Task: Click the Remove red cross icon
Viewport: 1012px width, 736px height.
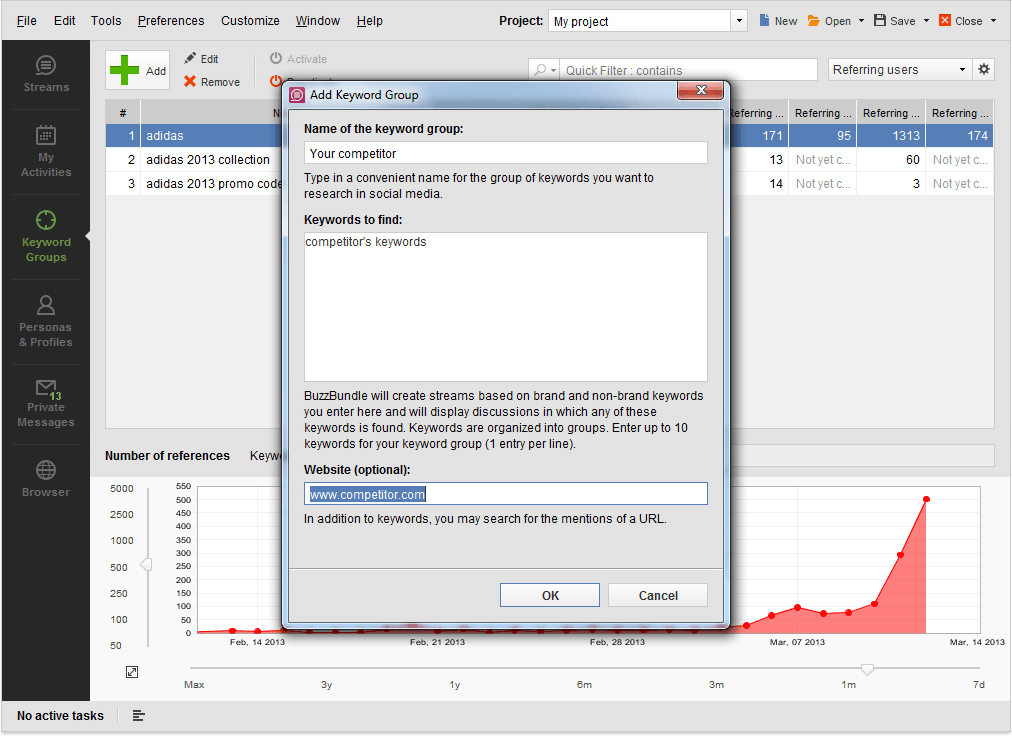Action: point(192,82)
